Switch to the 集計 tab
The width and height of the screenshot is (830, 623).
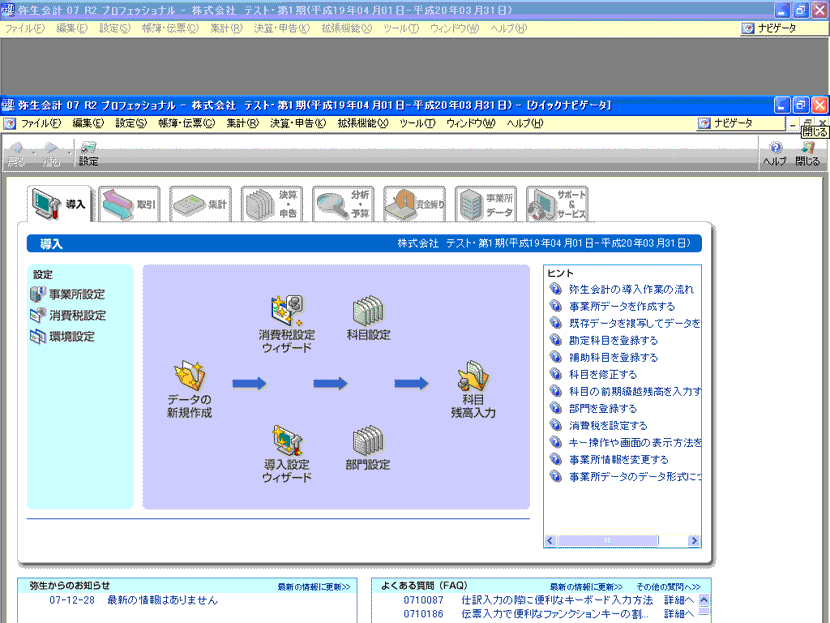pos(200,204)
